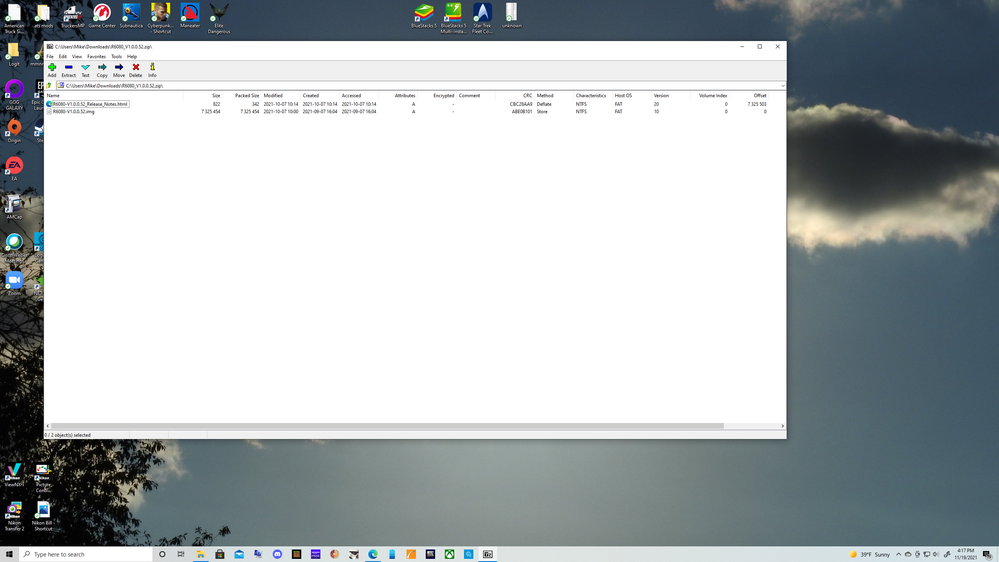Click the Copy toolbar icon

[102, 70]
